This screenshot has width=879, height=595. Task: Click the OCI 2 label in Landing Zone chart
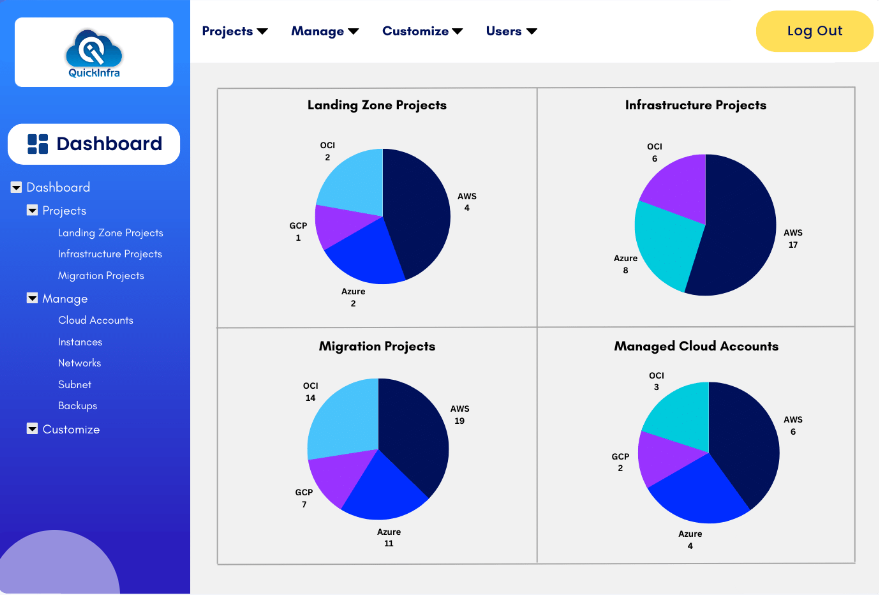pyautogui.click(x=327, y=151)
